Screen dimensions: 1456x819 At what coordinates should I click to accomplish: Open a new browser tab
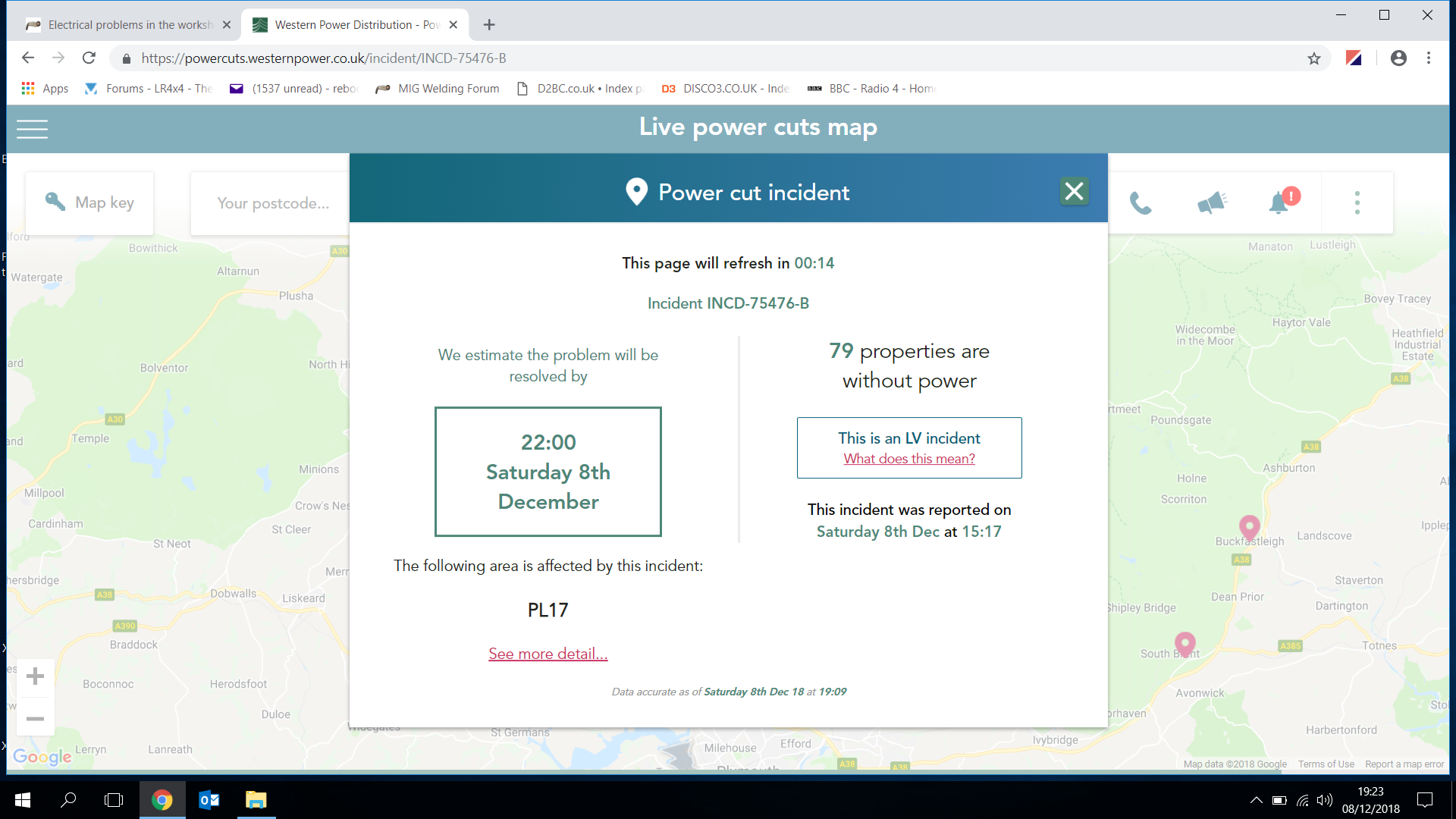click(x=489, y=25)
